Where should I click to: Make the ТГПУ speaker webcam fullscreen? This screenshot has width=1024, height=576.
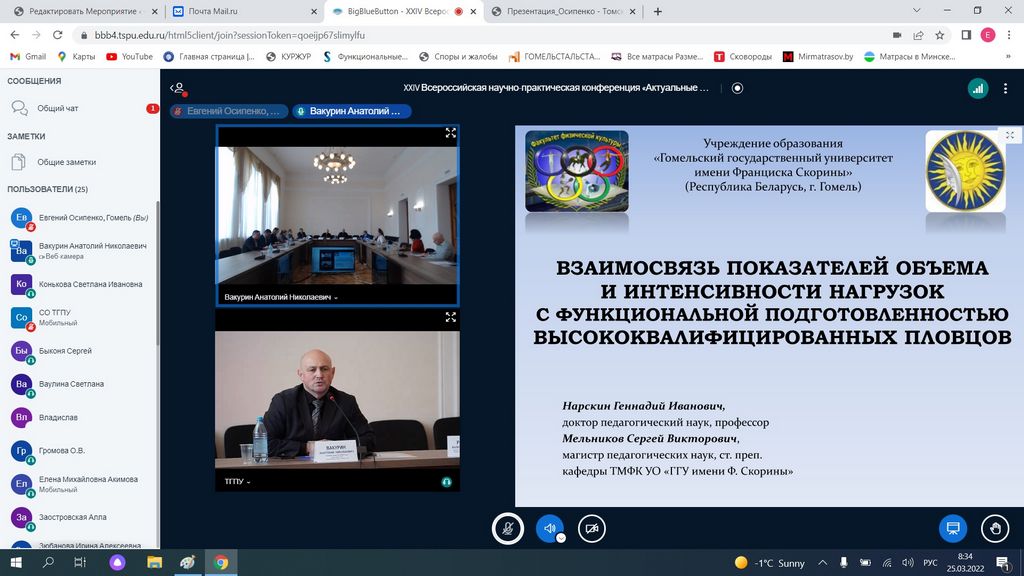coord(450,317)
